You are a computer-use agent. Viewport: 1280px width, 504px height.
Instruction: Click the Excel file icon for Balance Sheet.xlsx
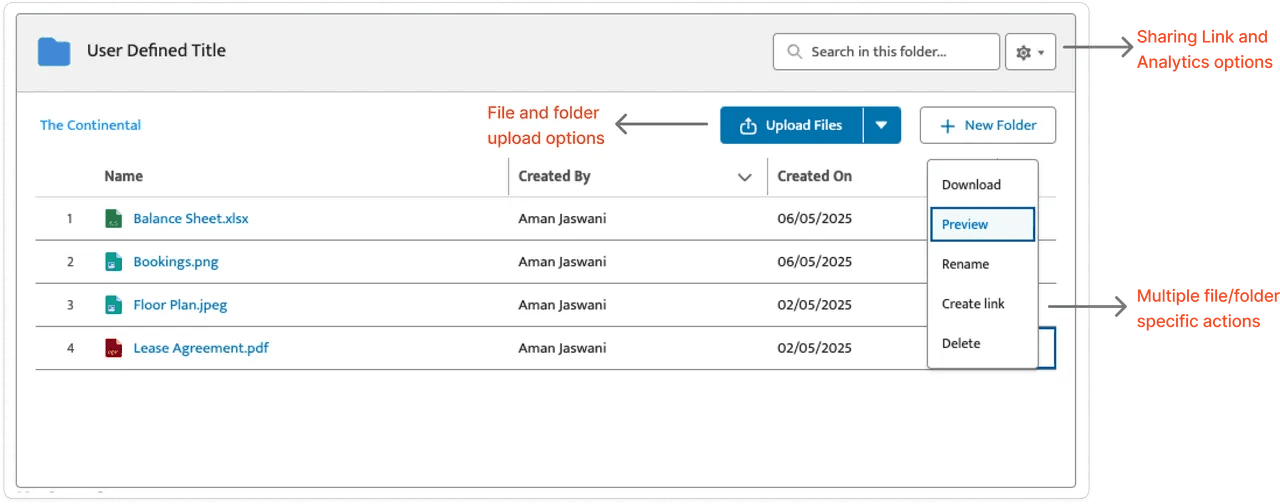pyautogui.click(x=113, y=218)
